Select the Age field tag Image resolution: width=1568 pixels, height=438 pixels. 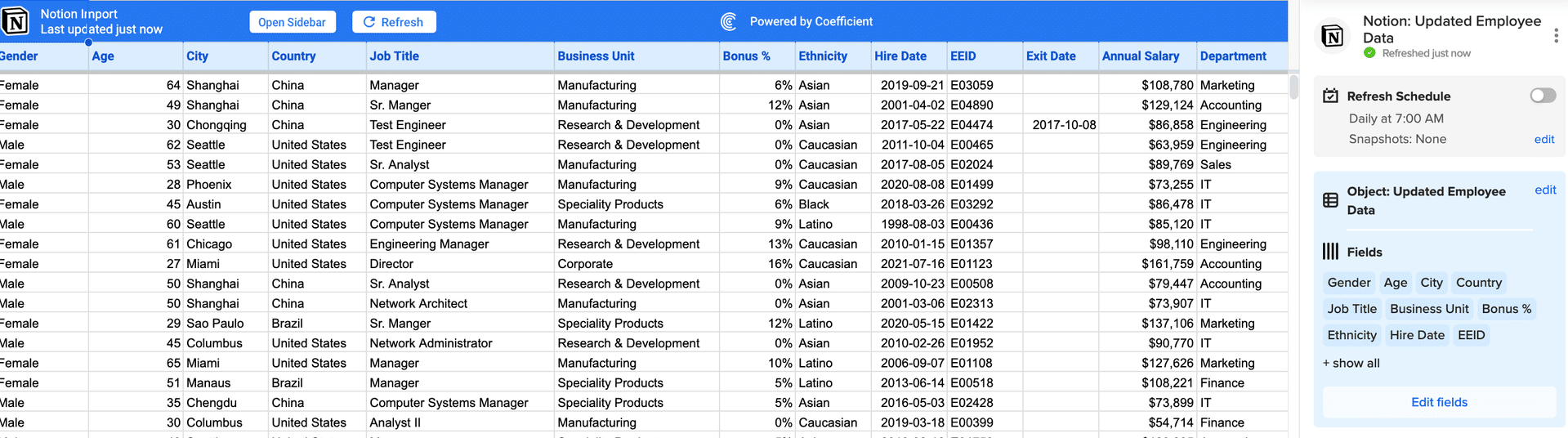click(x=1396, y=283)
